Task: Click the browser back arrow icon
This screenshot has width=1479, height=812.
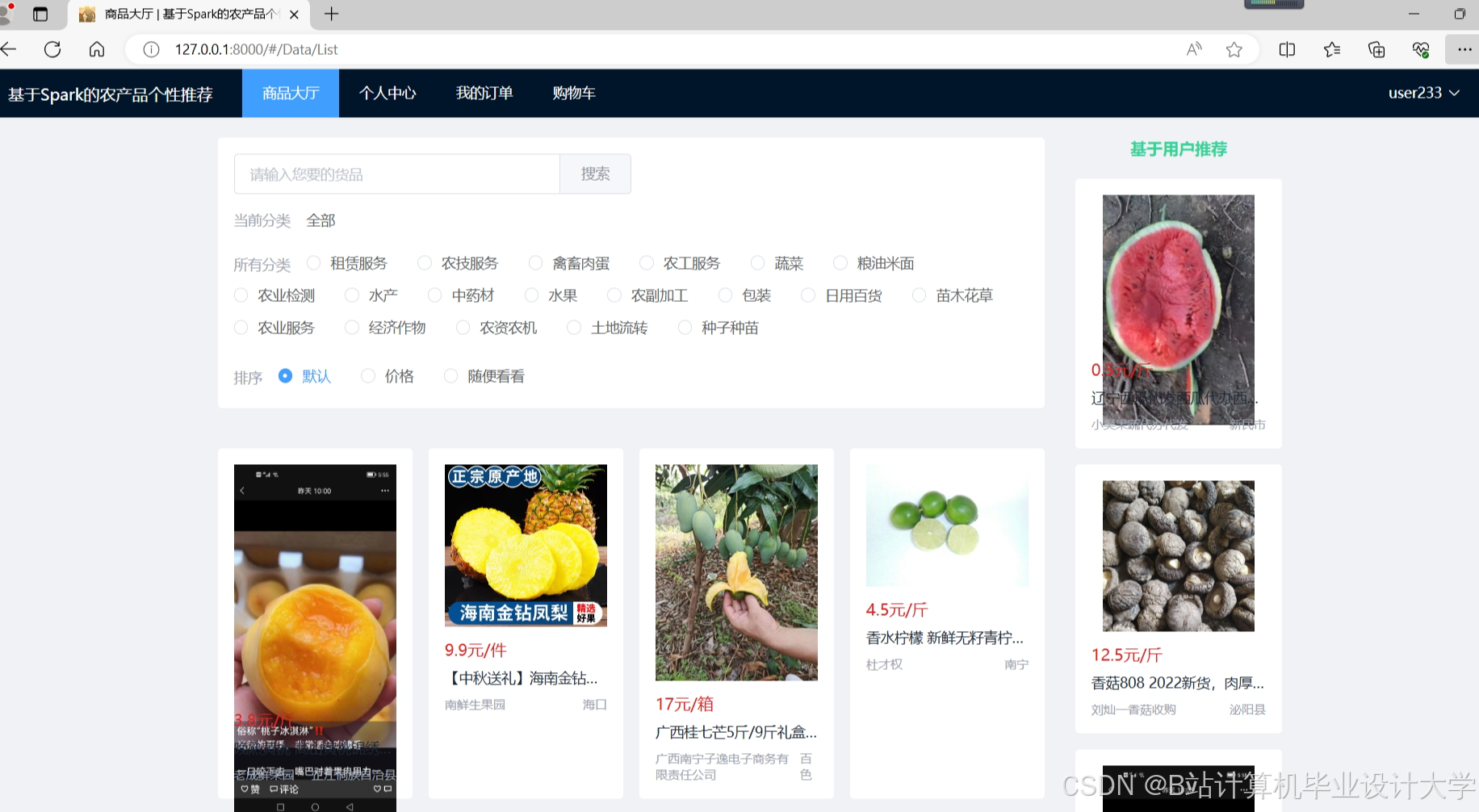Action: pyautogui.click(x=11, y=49)
